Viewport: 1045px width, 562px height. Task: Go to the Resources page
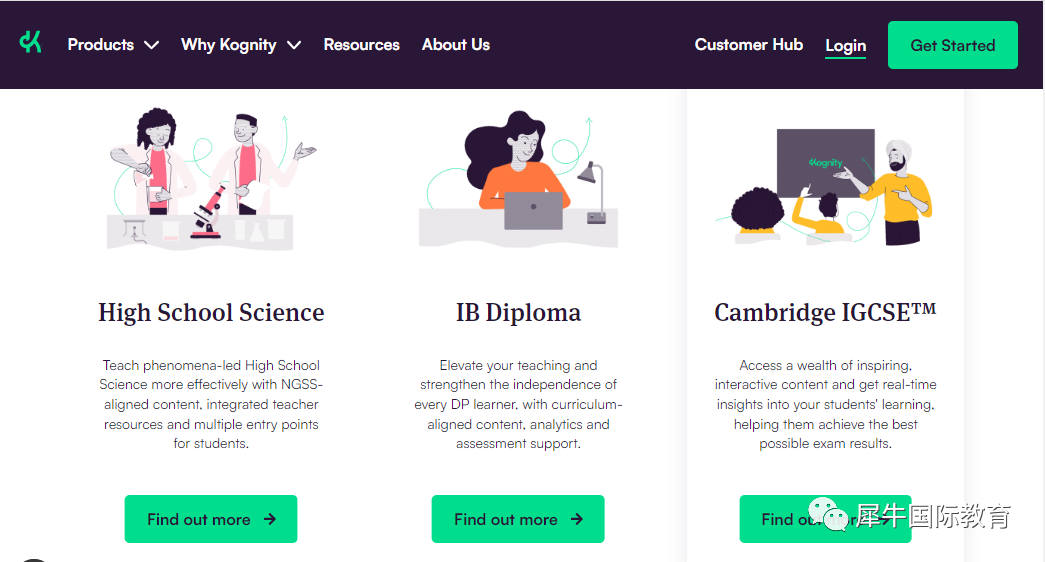pos(361,45)
